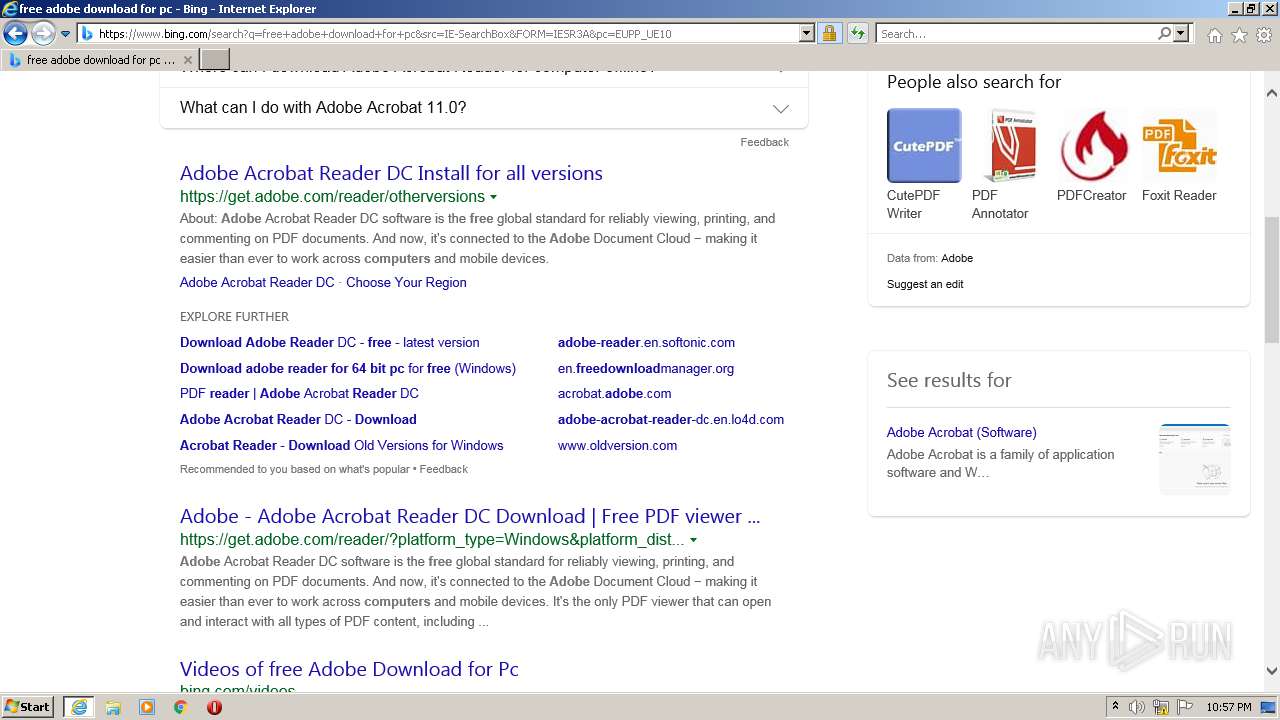Open 'Videos of free Adobe Download for Pc'
Image resolution: width=1280 pixels, height=720 pixels.
pos(349,669)
